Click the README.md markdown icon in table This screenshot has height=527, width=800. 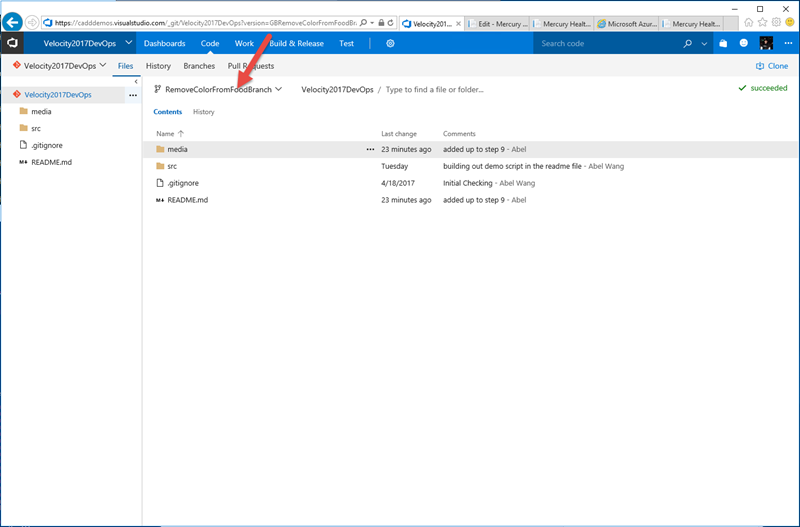pos(160,200)
